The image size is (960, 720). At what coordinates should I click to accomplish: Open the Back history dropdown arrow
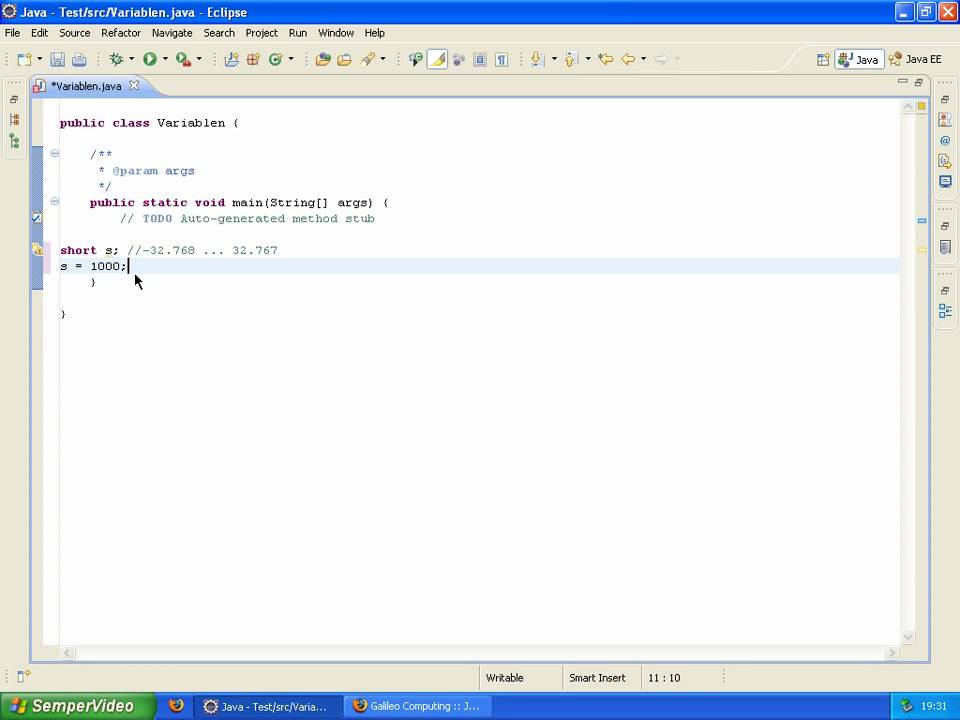(643, 59)
